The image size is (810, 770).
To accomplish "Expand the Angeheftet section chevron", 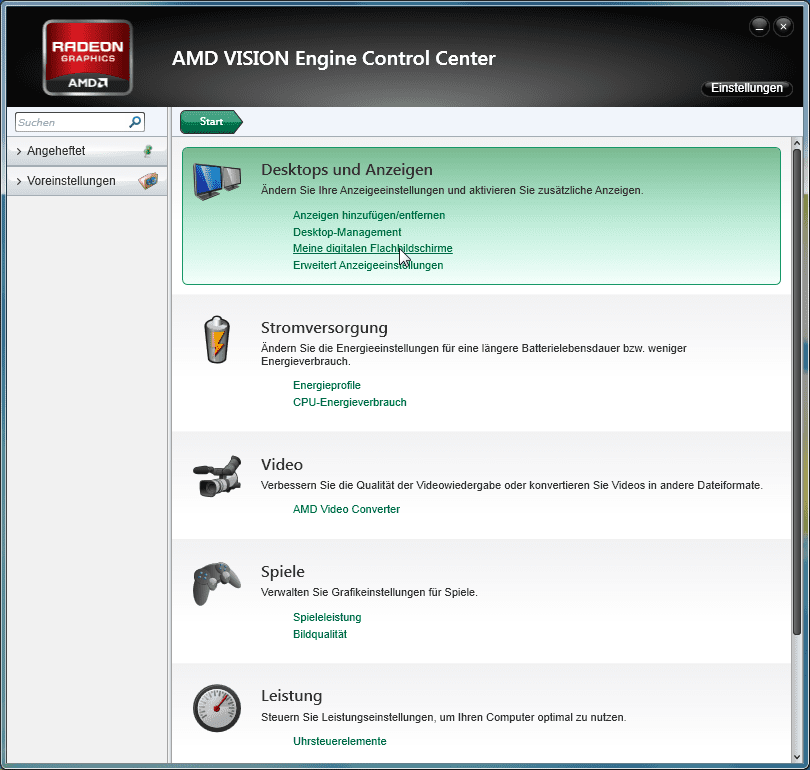I will 19,151.
